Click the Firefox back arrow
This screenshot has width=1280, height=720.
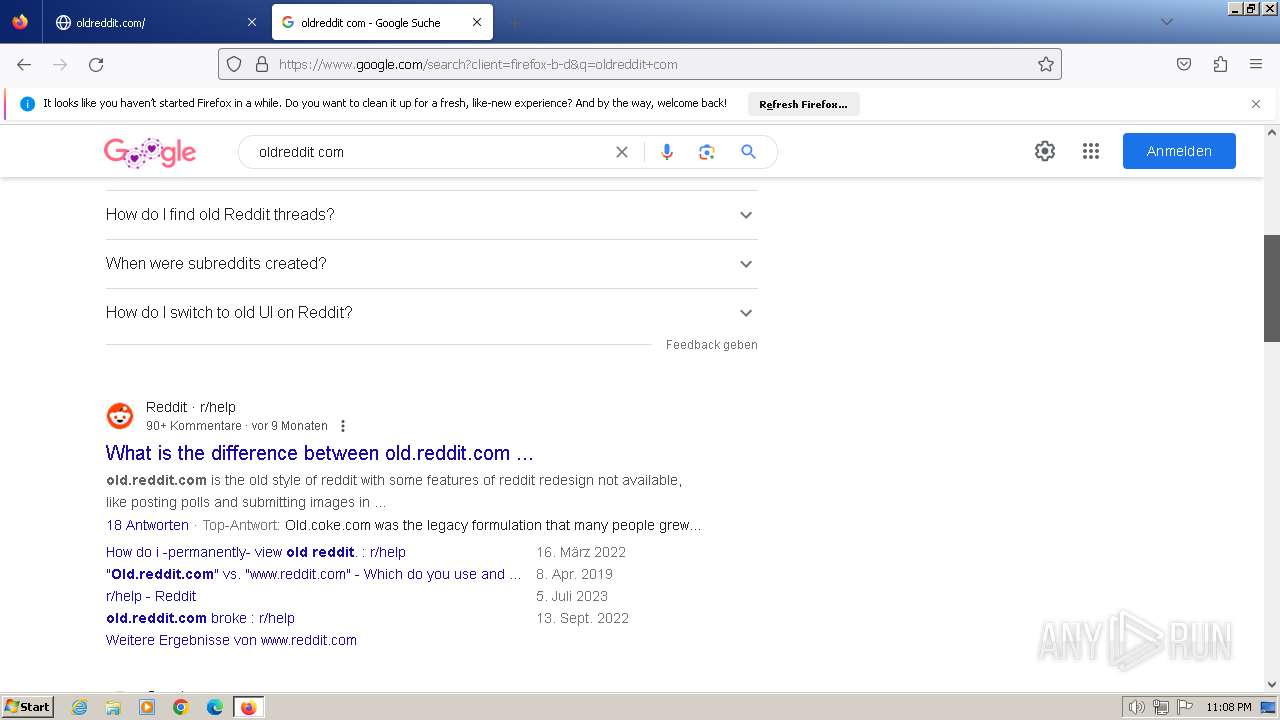point(24,64)
